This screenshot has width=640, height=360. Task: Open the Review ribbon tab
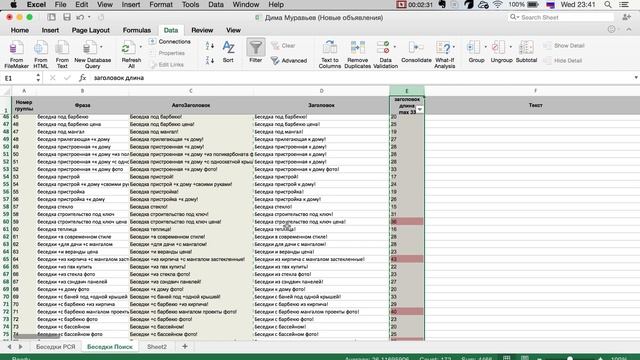tap(202, 30)
